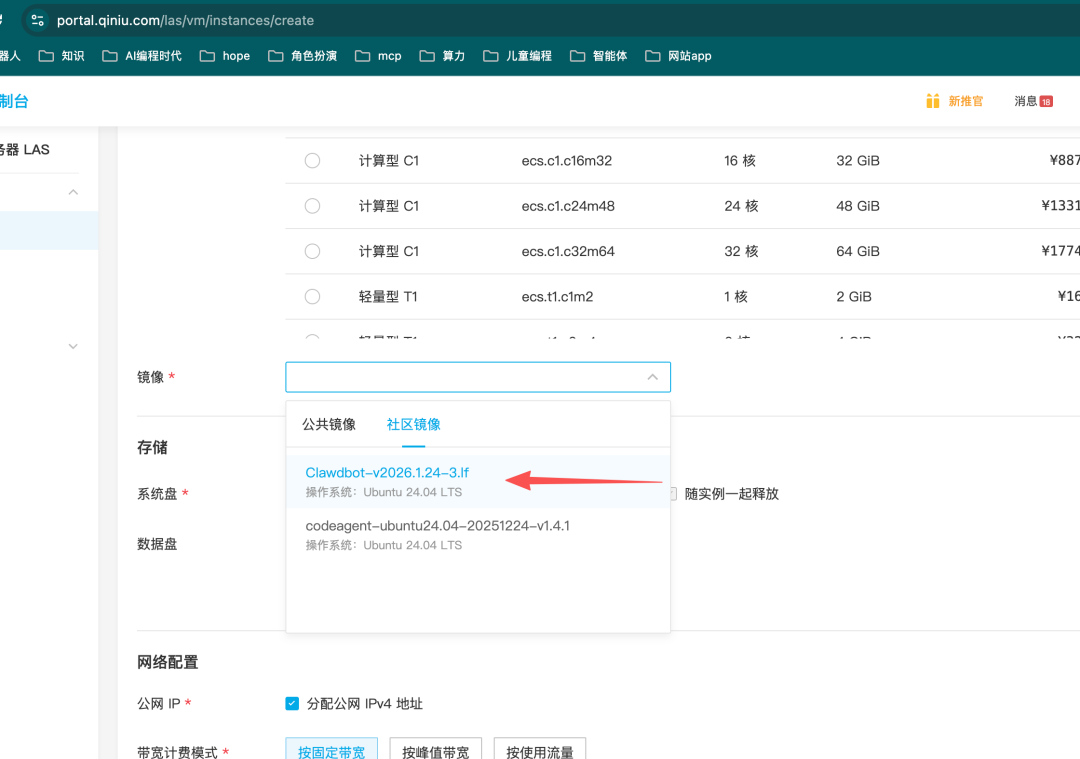
Task: Click the 器 LAS sidebar heading
Action: [25, 149]
